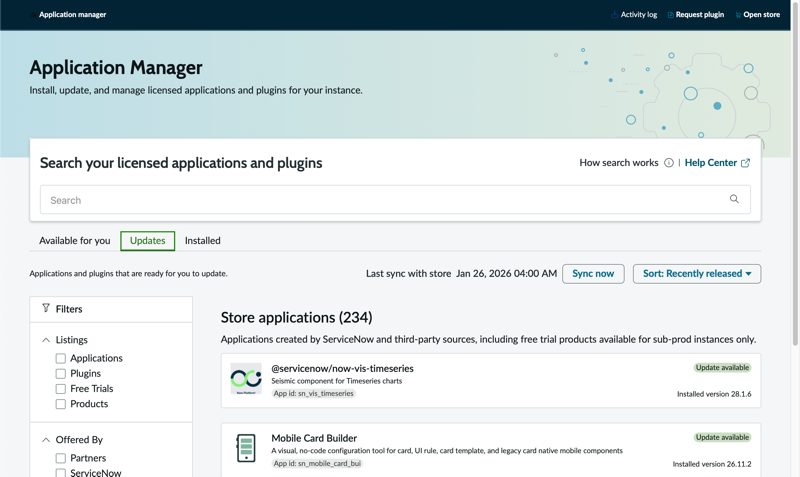Screen dimensions: 800x477
Task: Open the Sort: Recently released dropdown
Action: click(x=697, y=273)
